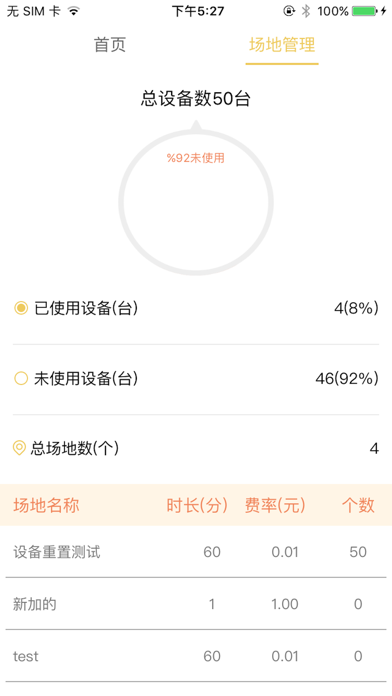Tap the battery icon in status bar
The height and width of the screenshot is (696, 392).
(x=365, y=11)
